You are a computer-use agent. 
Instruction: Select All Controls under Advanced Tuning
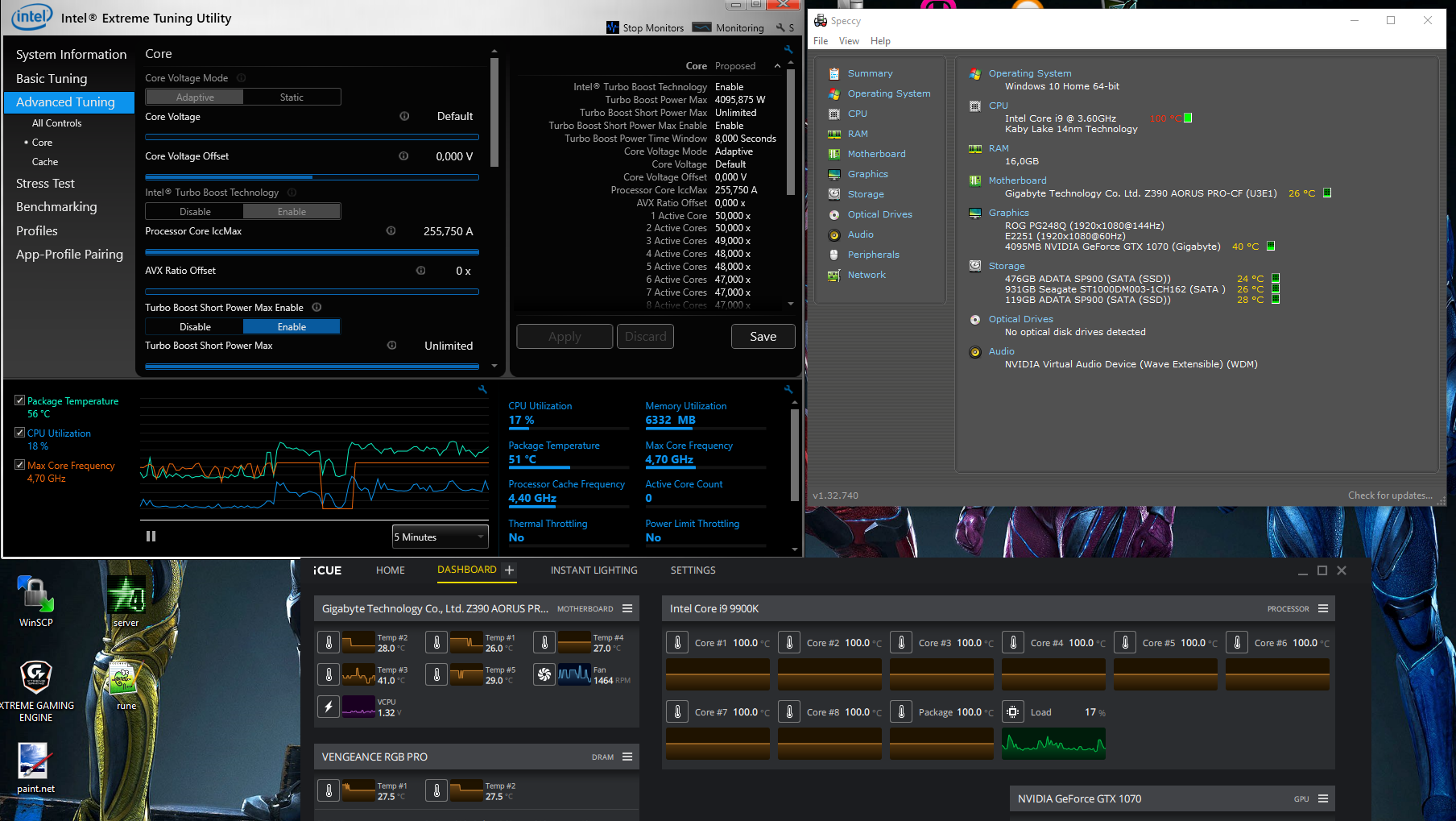tap(56, 123)
